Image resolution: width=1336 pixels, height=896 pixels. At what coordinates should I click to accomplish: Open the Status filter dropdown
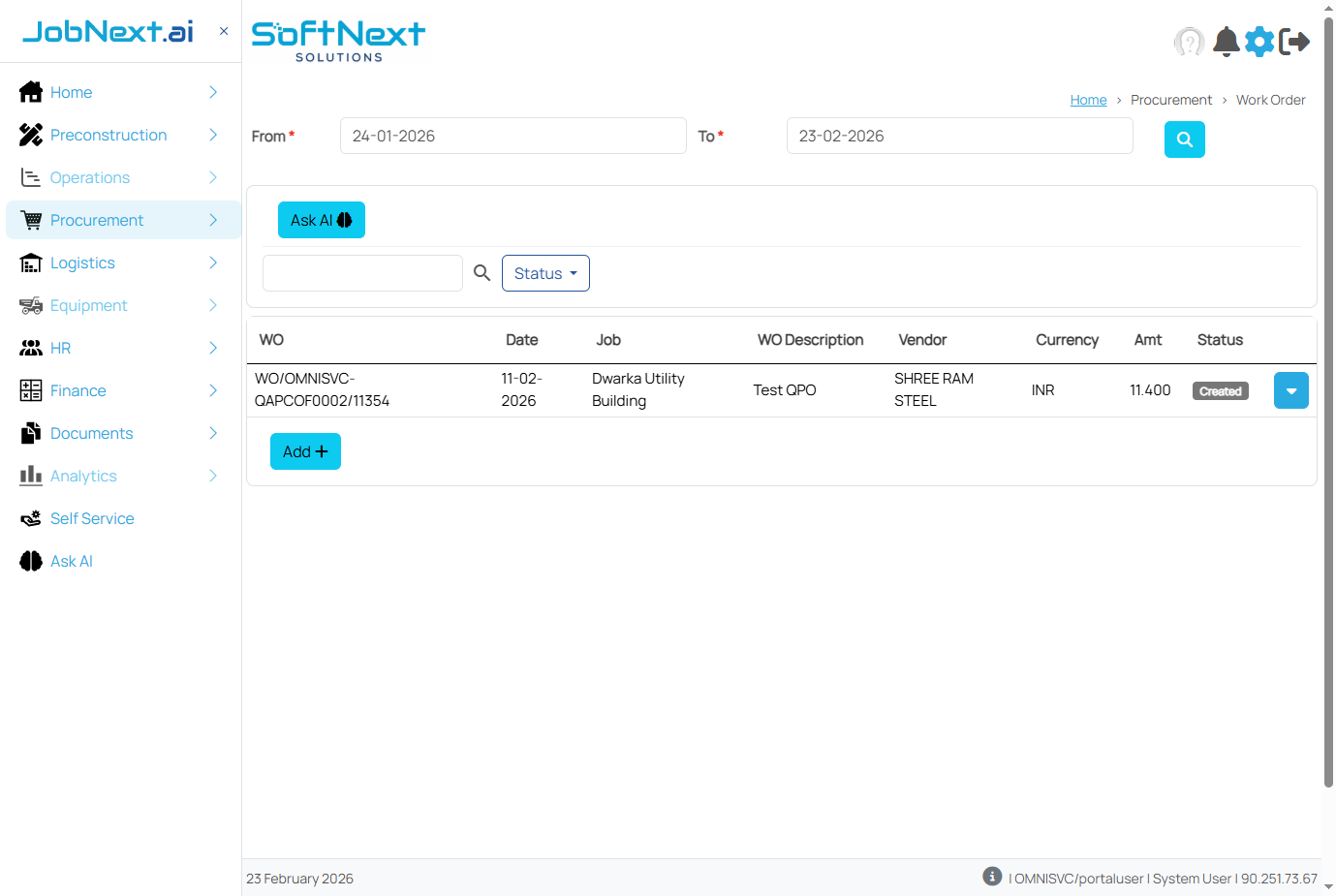coord(545,273)
